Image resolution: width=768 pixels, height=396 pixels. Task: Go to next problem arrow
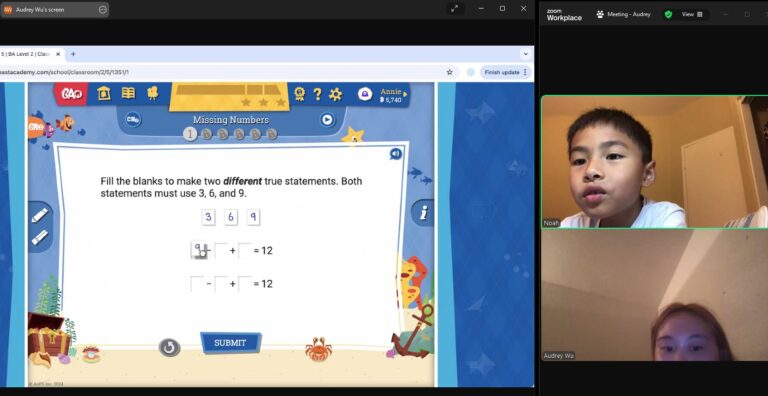[x=327, y=120]
